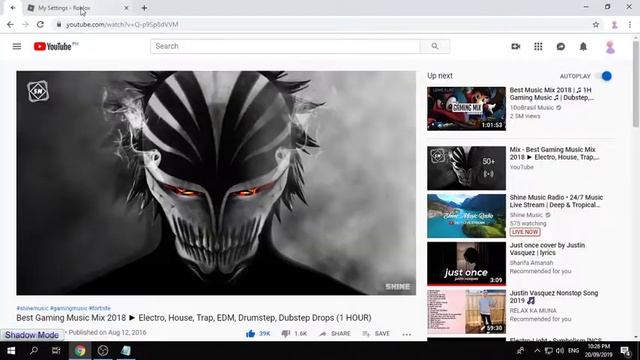Open Windows taskbar search
This screenshot has width=640, height=360.
pos(34,351)
